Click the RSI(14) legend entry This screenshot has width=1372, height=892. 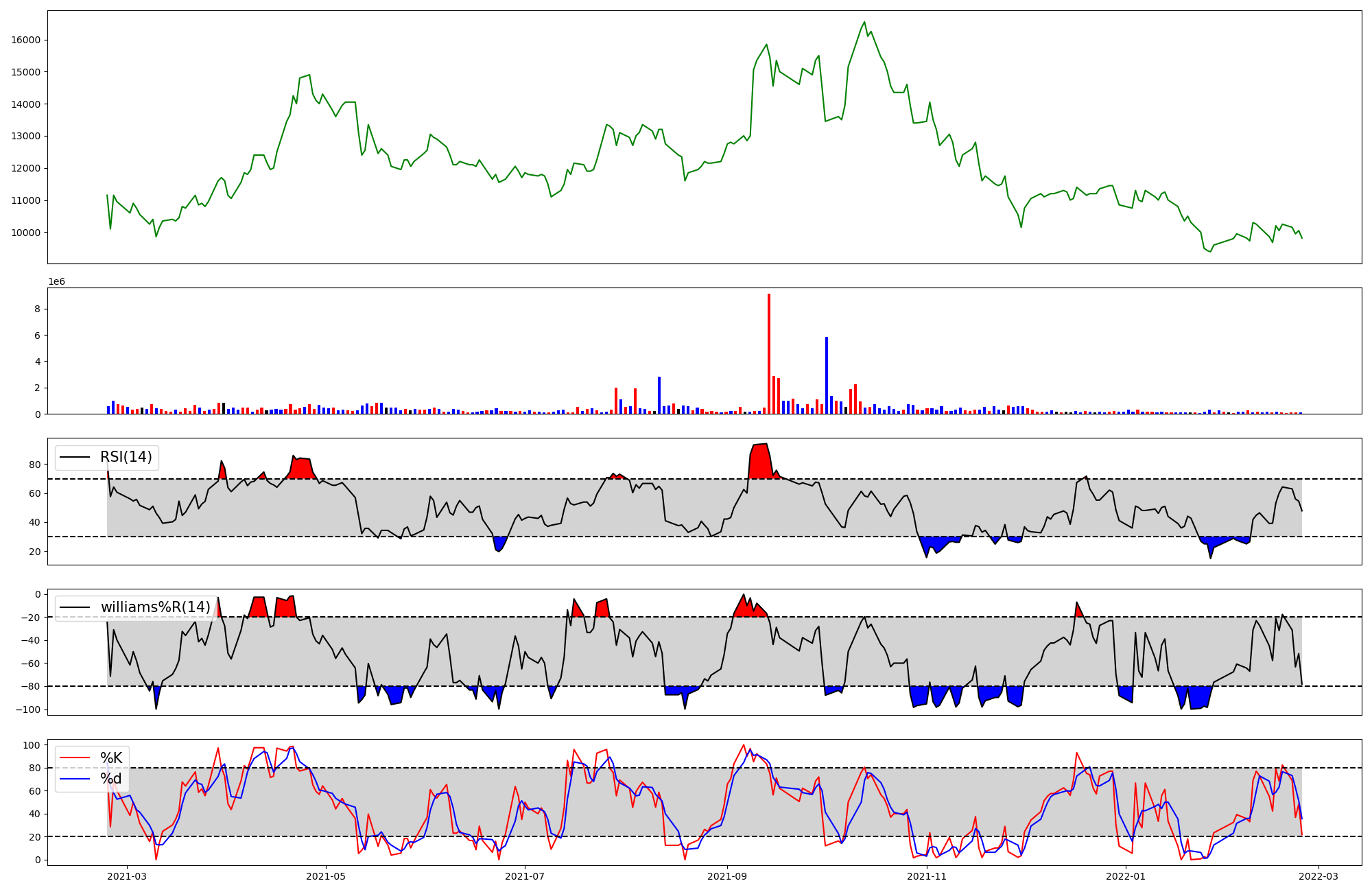tap(126, 457)
